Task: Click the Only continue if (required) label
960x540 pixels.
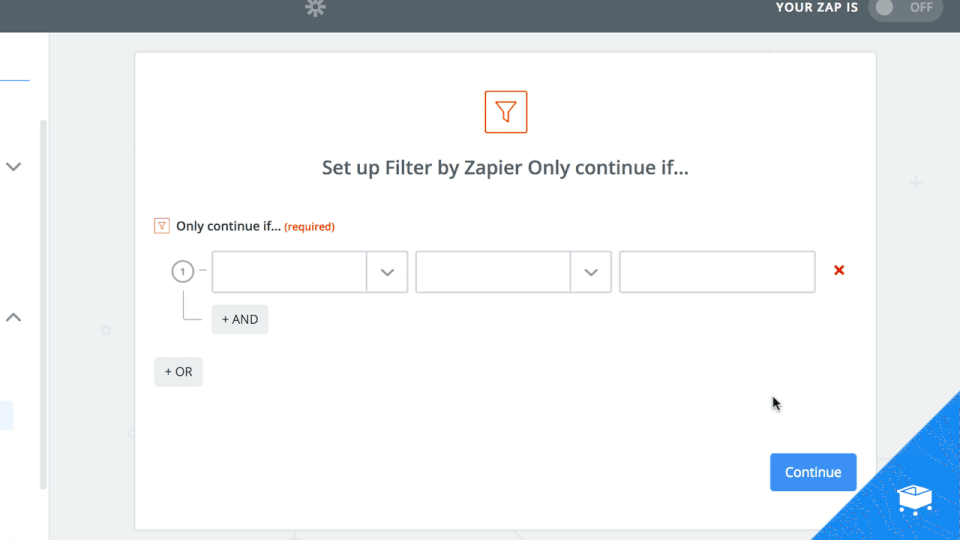Action: [x=254, y=226]
